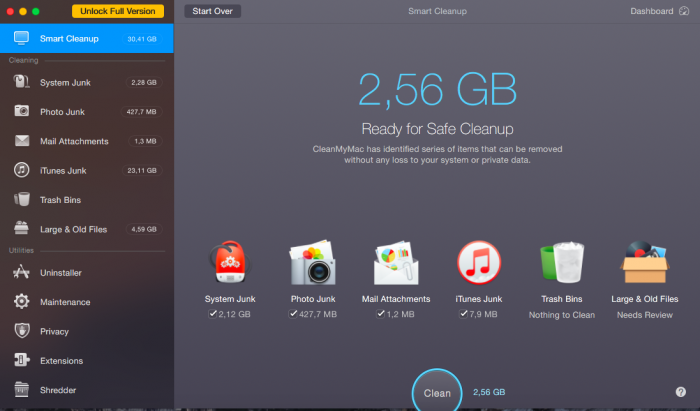Viewport: 700px width, 411px height.
Task: Open the Privacy module label
Action: [54, 332]
